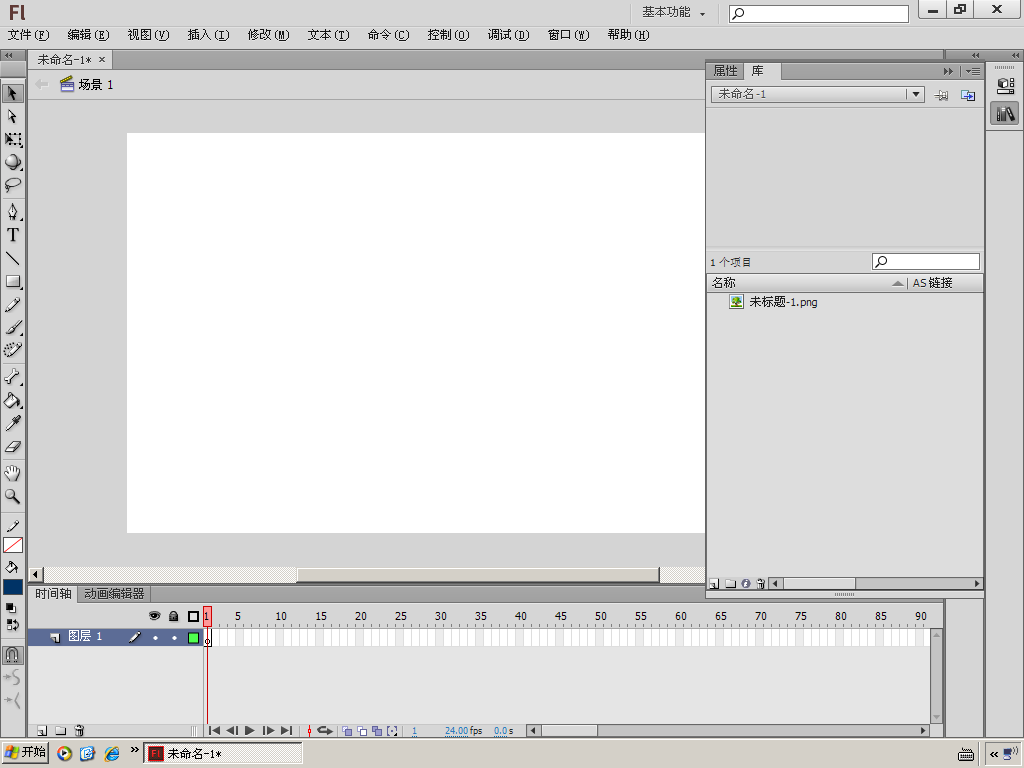Select the Eraser tool
1024x768 pixels.
(12, 447)
